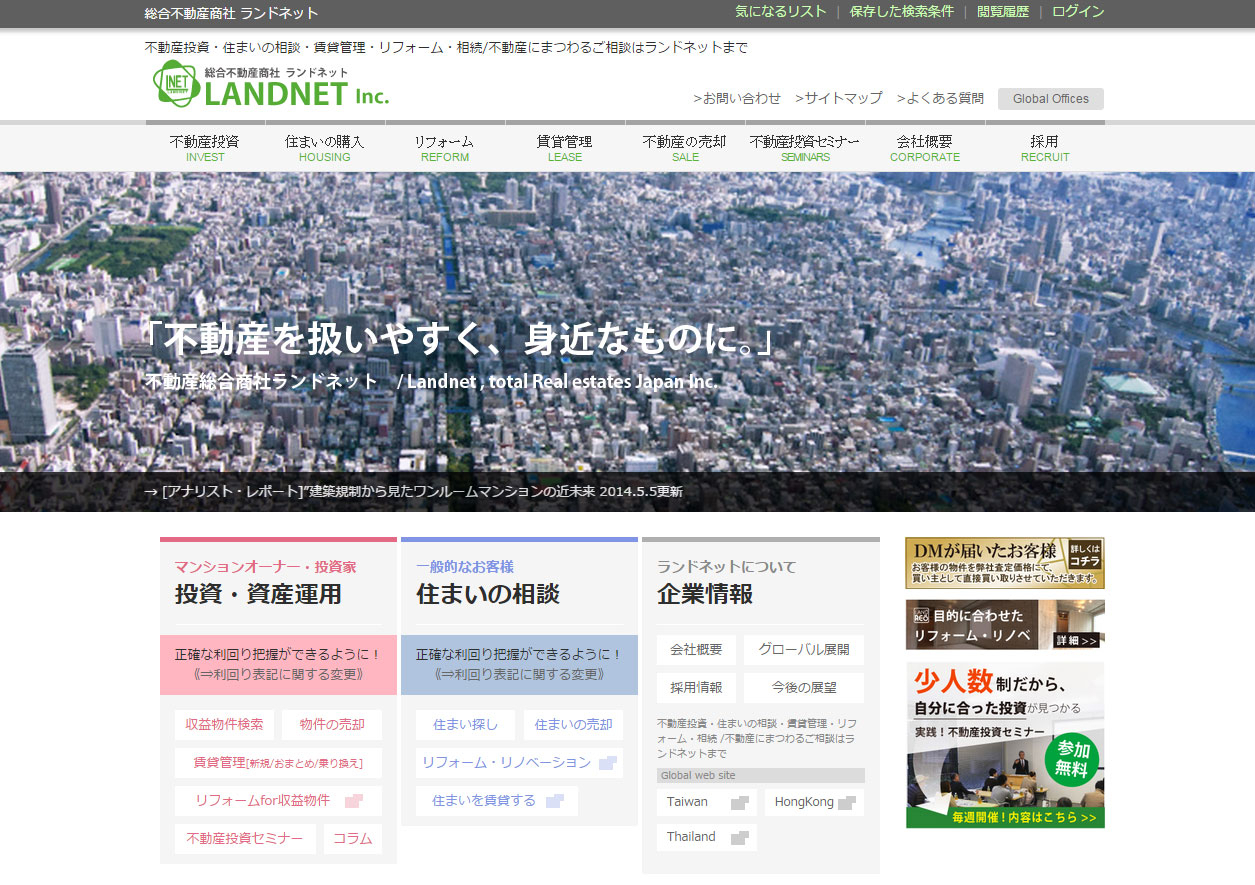Image resolution: width=1255 pixels, height=885 pixels.
Task: Click the 採用情報 button
Action: pyautogui.click(x=696, y=688)
